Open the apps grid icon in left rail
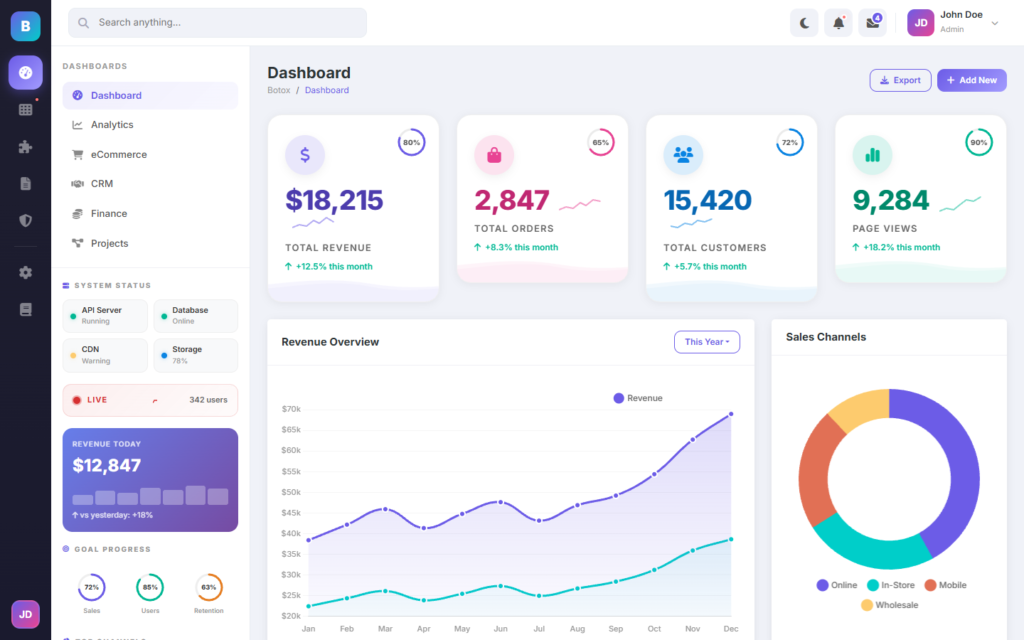This screenshot has height=640, width=1024. pos(25,110)
